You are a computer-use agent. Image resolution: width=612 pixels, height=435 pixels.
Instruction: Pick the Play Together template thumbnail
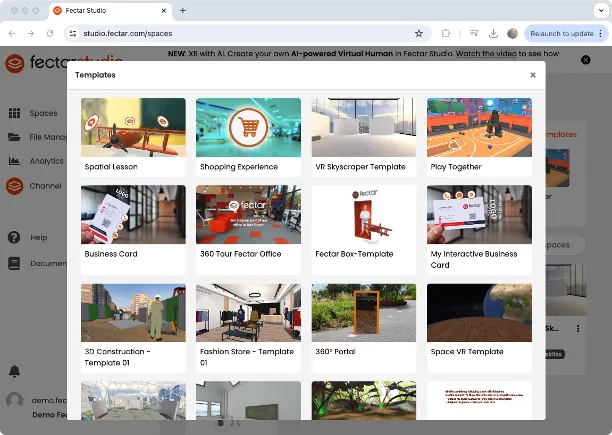479,128
